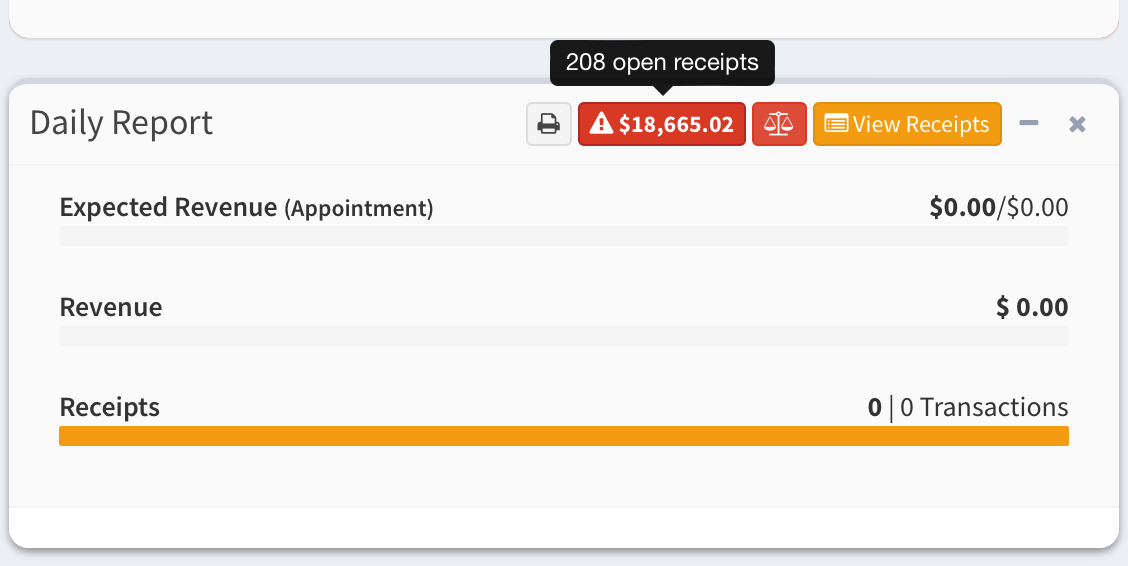Collapse the Daily Report panel with minus icon
This screenshot has width=1128, height=566.
1029,123
